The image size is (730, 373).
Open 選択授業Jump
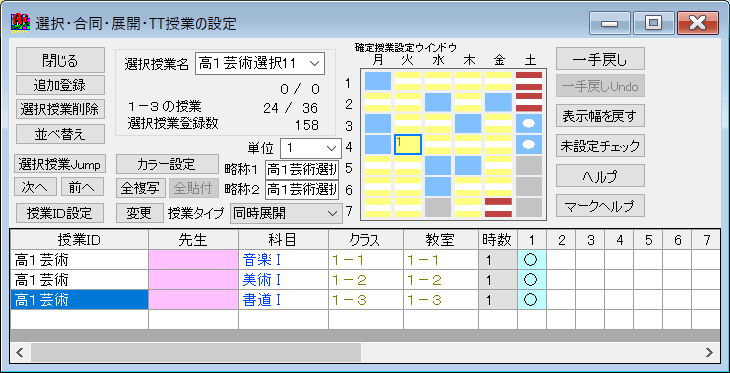(x=60, y=163)
